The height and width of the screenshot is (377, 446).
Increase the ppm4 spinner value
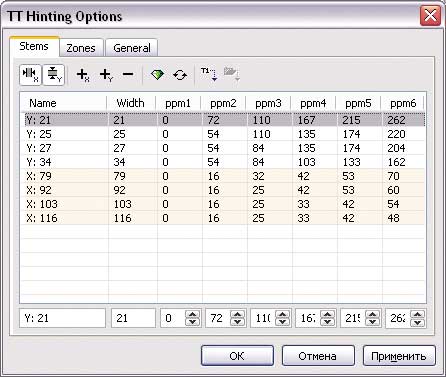coord(327,314)
